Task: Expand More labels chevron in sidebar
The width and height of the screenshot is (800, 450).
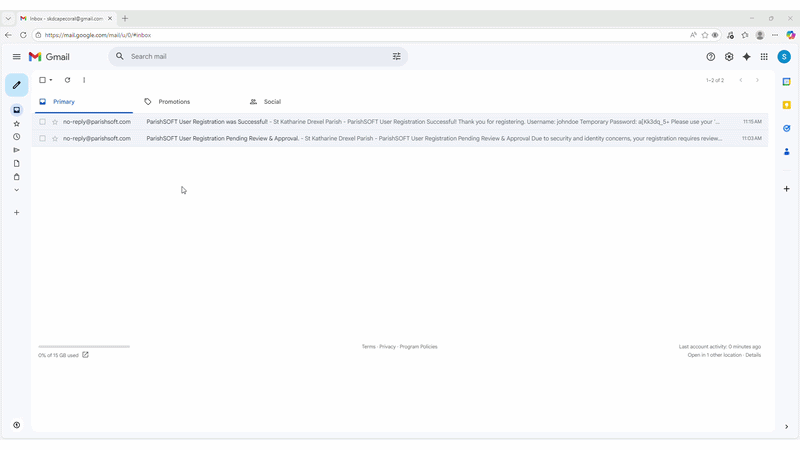Action: 17,190
